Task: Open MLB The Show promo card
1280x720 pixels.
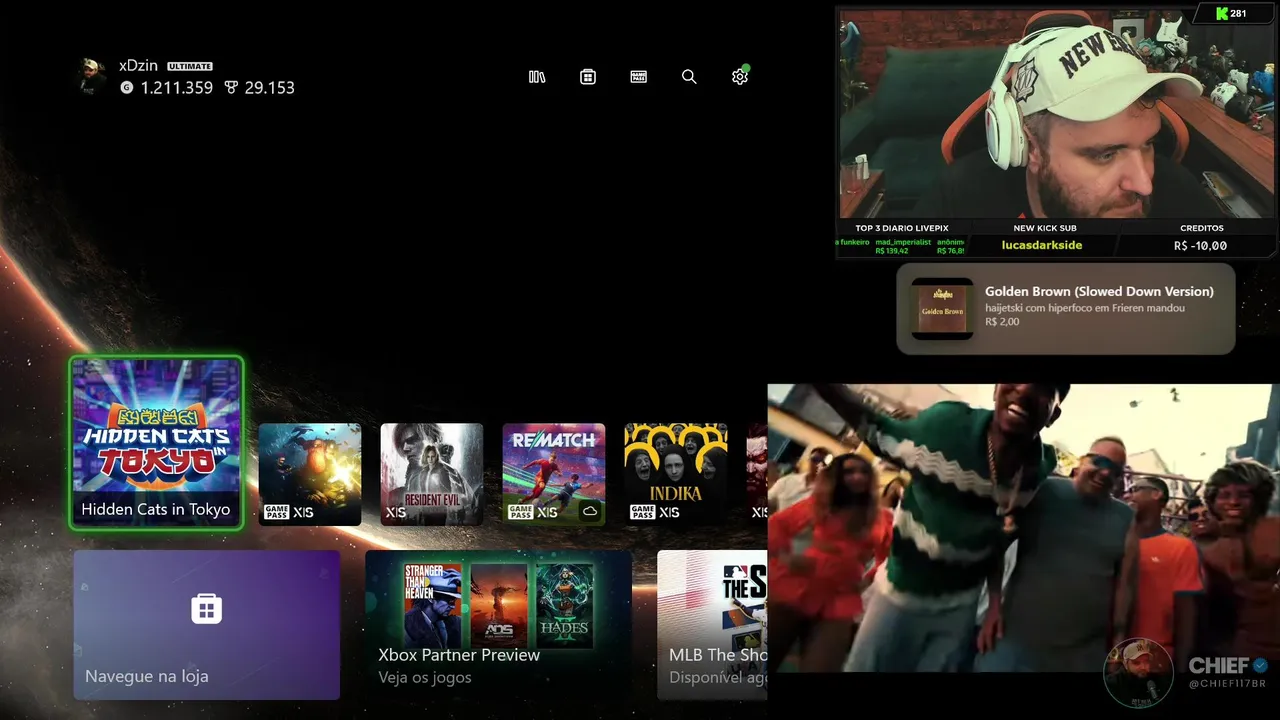Action: [712, 625]
